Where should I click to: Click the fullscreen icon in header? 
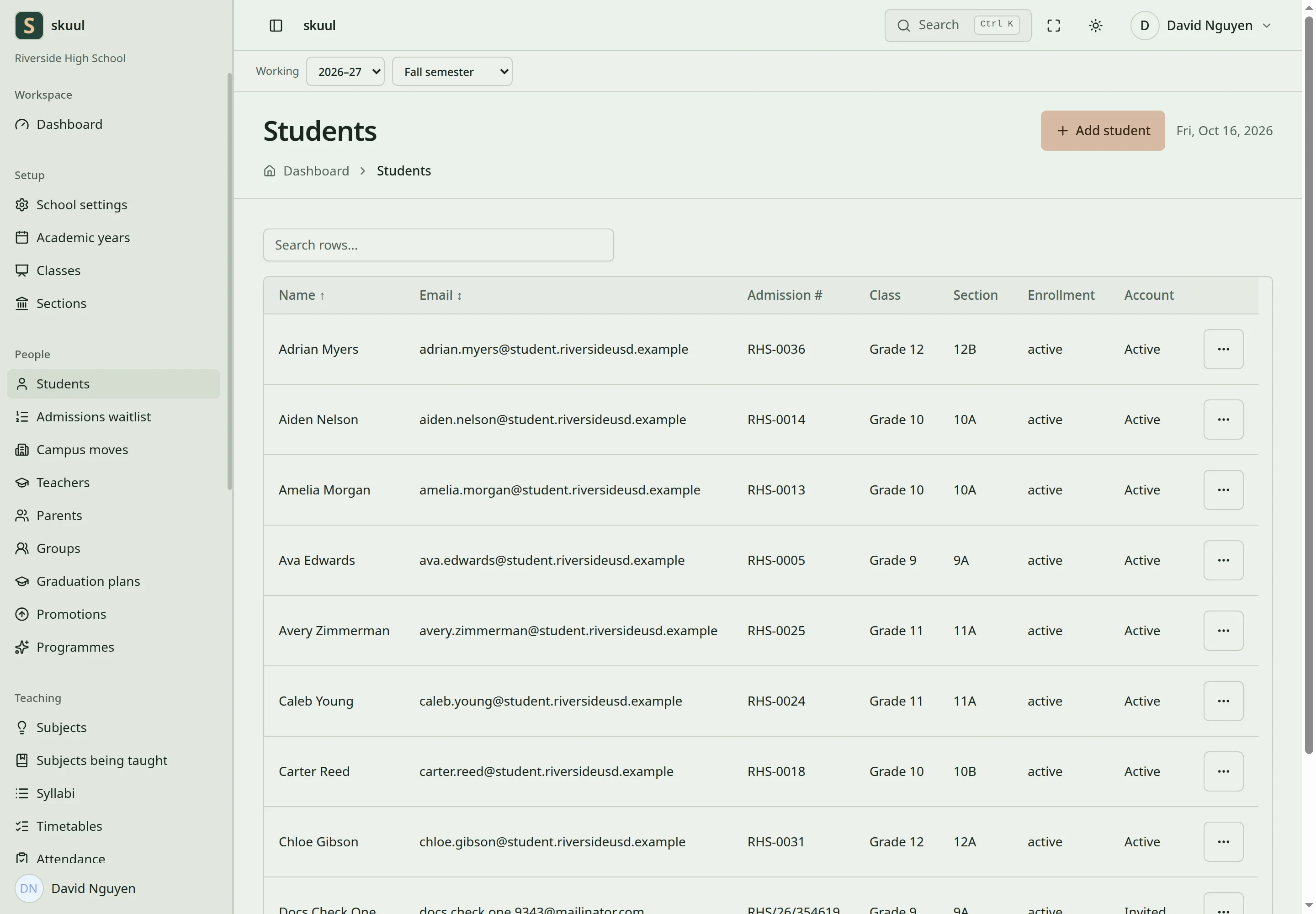[1053, 25]
